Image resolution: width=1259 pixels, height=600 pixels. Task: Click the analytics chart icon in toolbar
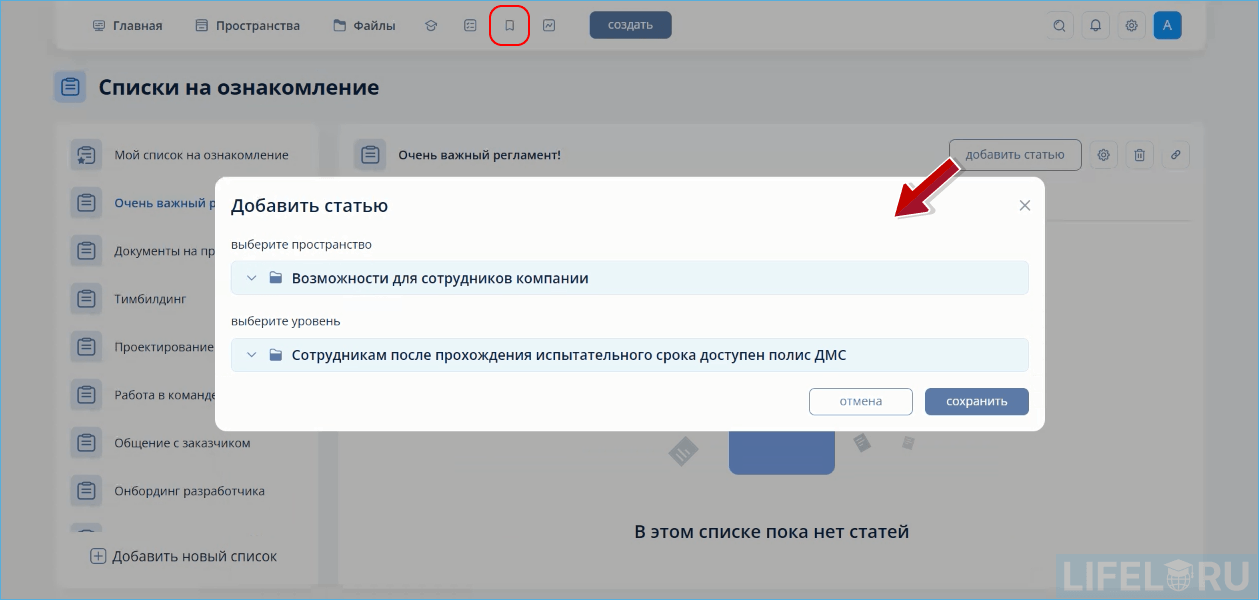click(548, 25)
